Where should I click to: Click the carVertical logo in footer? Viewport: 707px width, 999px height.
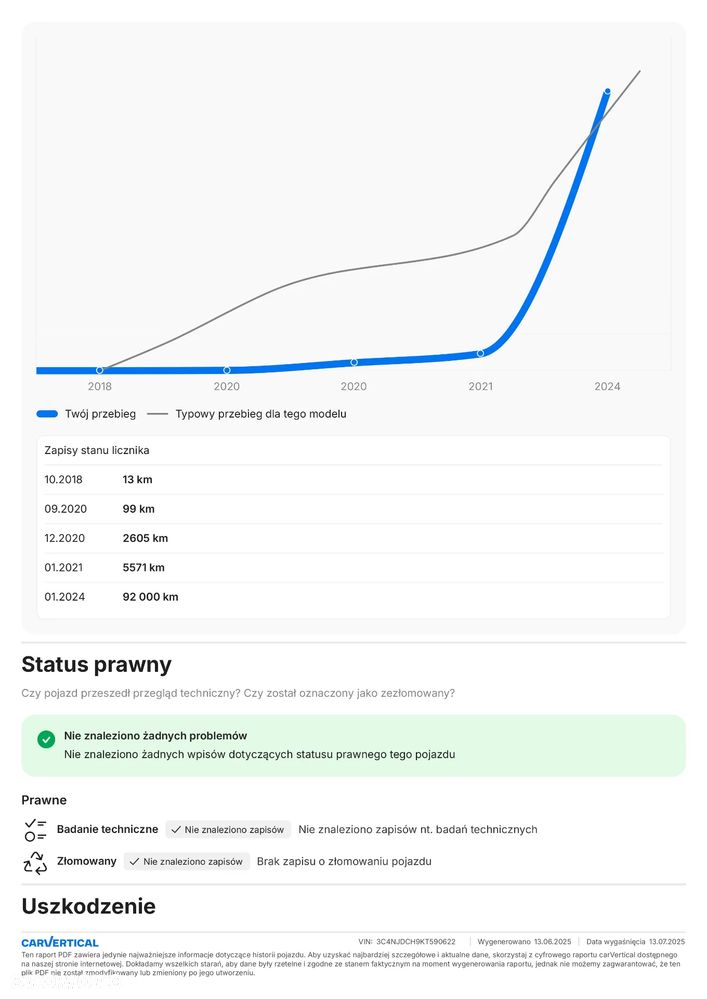[x=60, y=942]
